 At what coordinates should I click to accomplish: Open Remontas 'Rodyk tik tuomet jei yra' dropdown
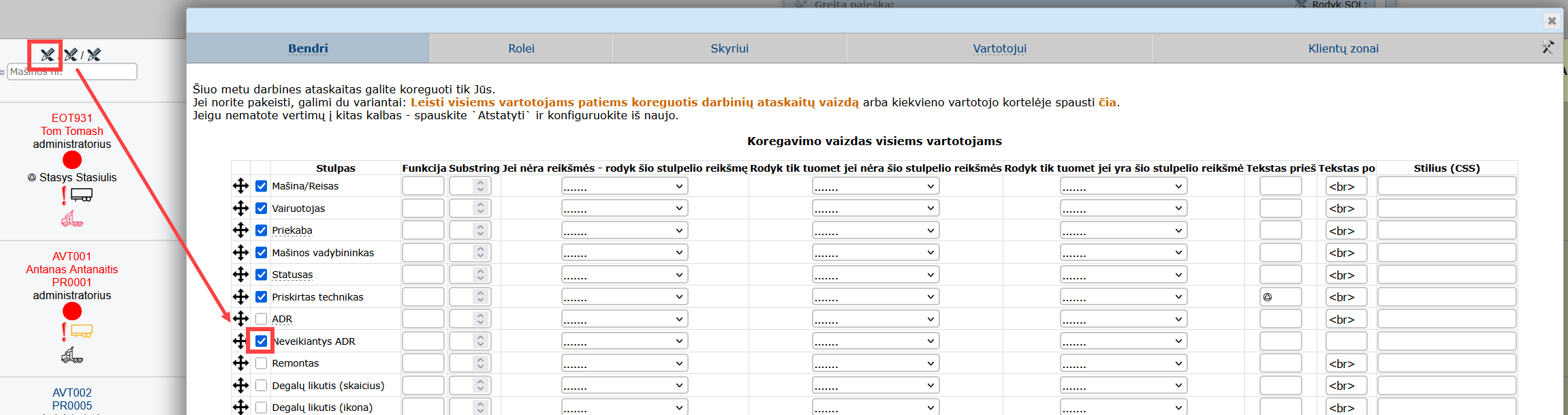(1123, 363)
